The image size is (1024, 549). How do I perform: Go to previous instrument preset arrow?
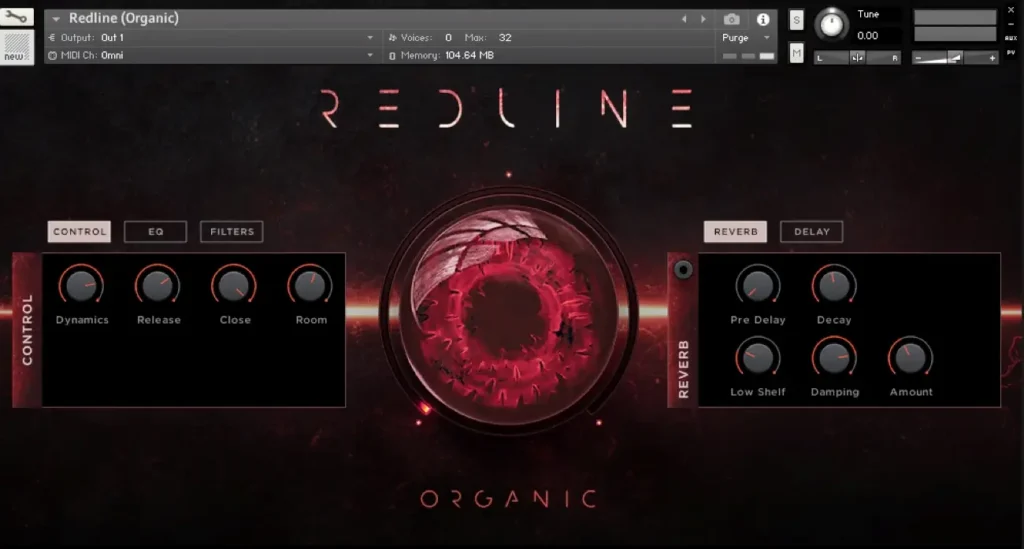684,19
